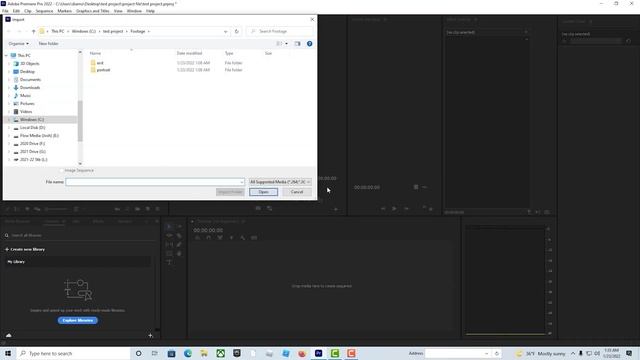Open the avid folder
The width and height of the screenshot is (640, 360).
pyautogui.click(x=100, y=63)
